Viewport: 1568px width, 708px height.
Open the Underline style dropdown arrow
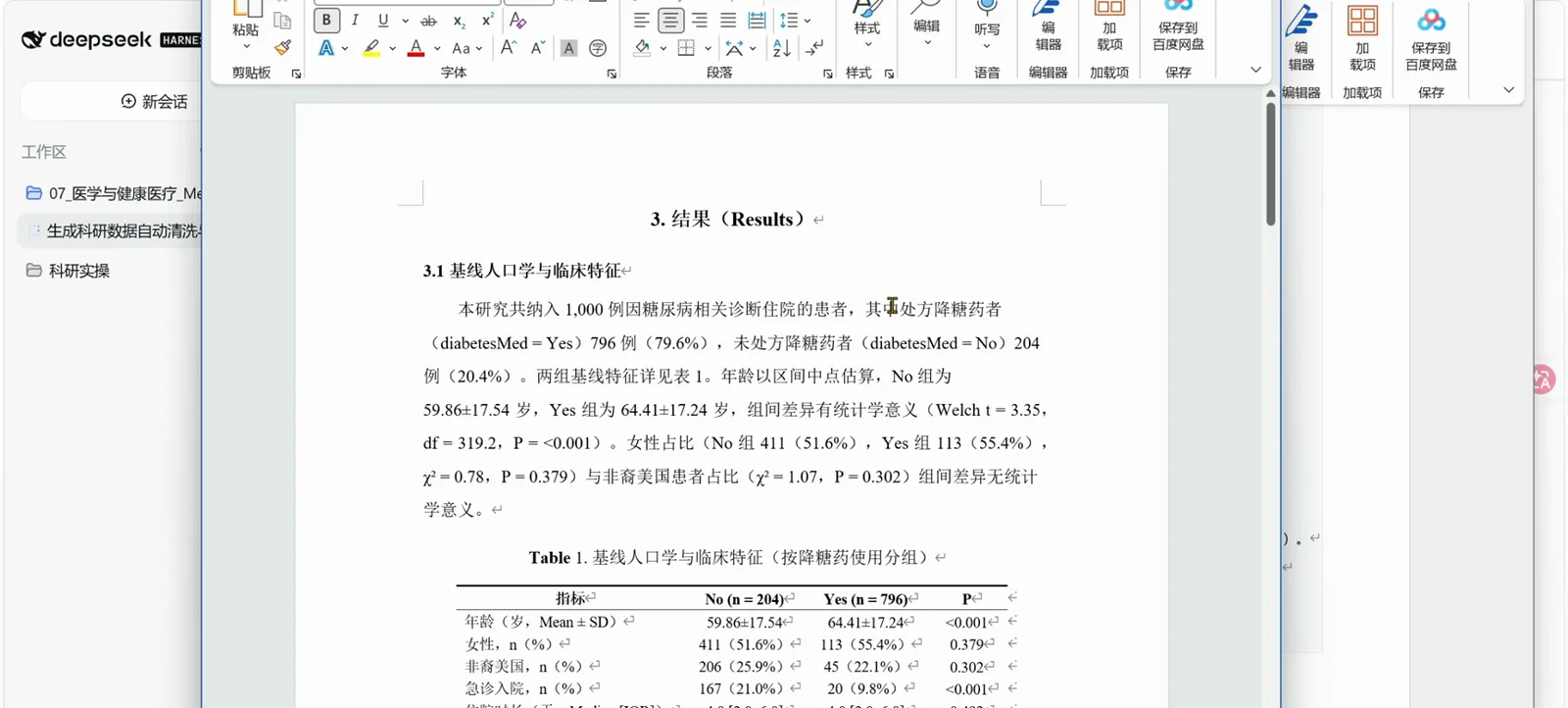pyautogui.click(x=405, y=21)
